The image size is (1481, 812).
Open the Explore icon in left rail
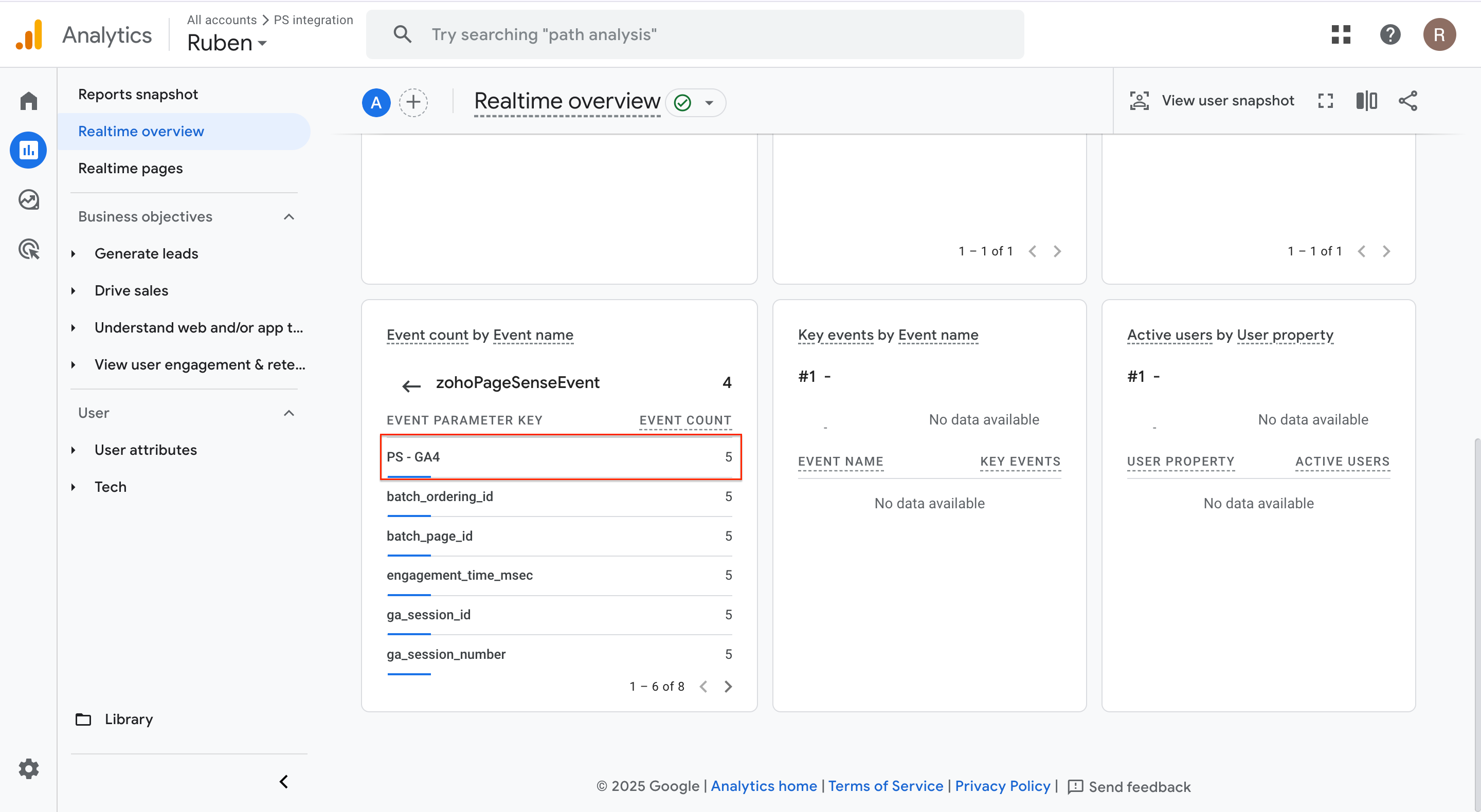[x=28, y=199]
